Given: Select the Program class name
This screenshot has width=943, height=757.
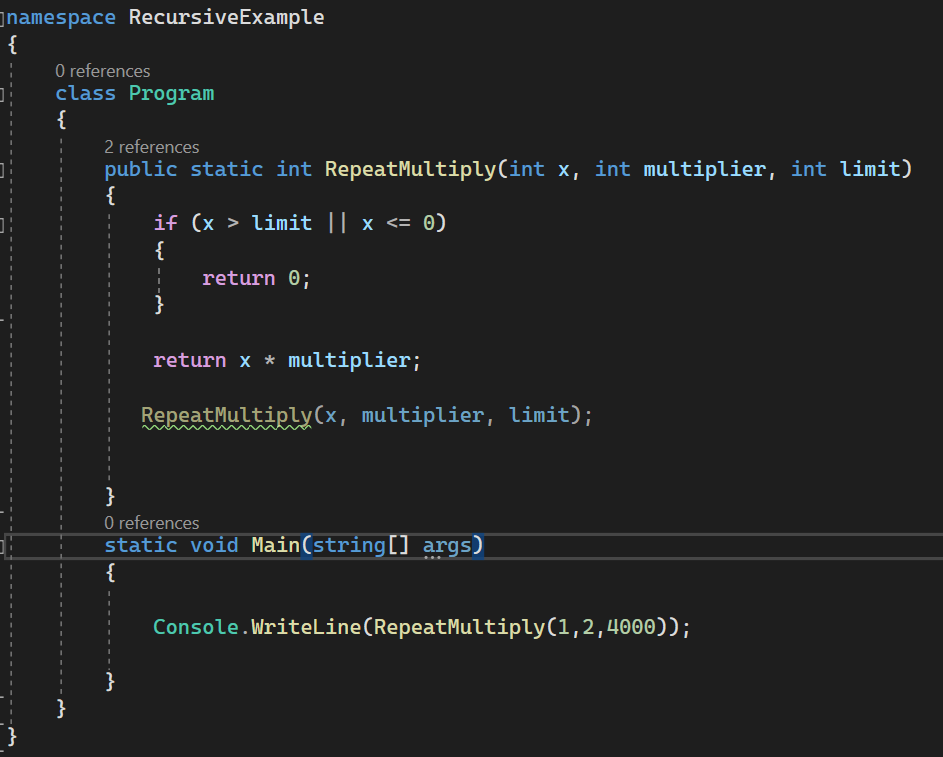Looking at the screenshot, I should pos(171,94).
